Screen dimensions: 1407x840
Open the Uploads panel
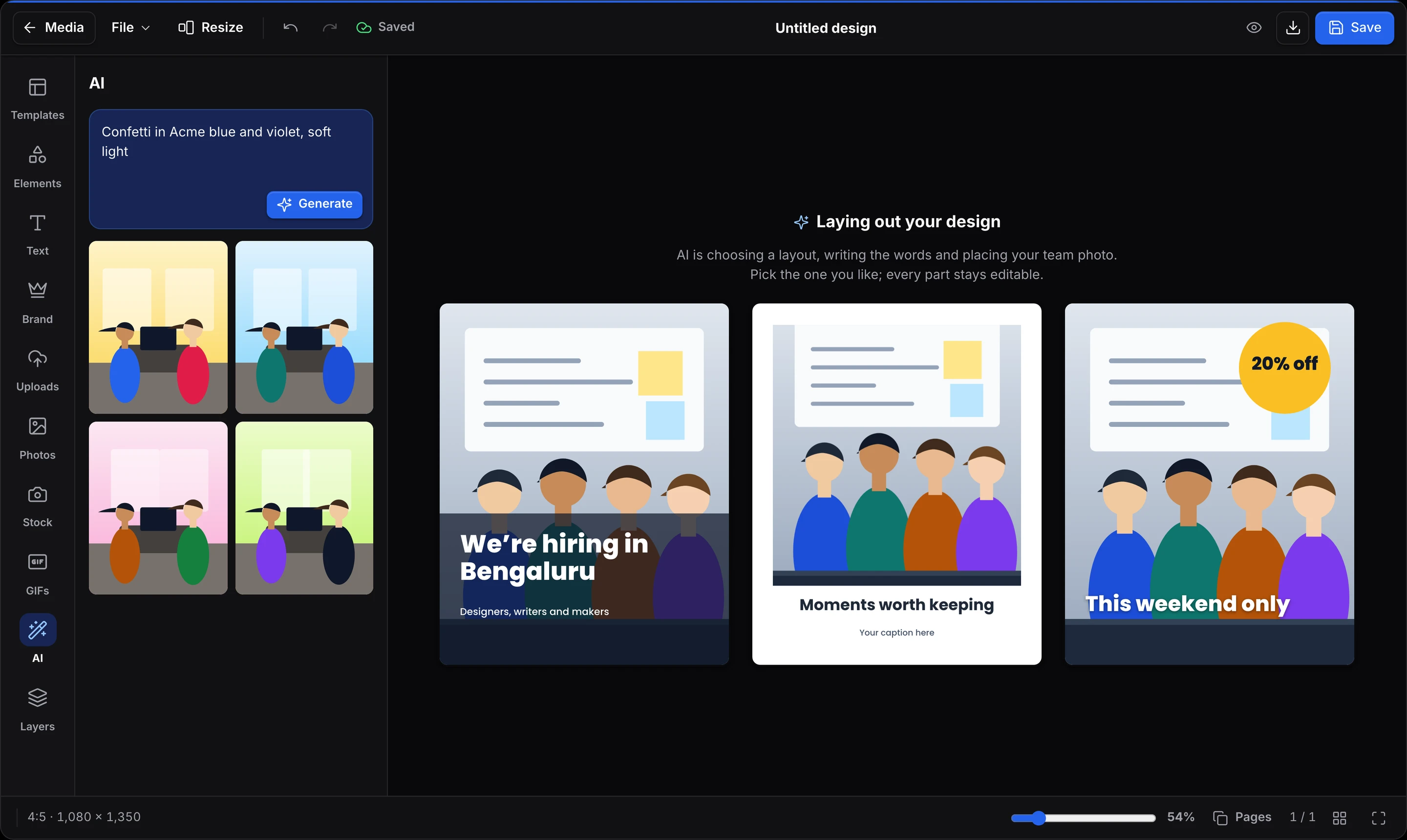[x=37, y=371]
